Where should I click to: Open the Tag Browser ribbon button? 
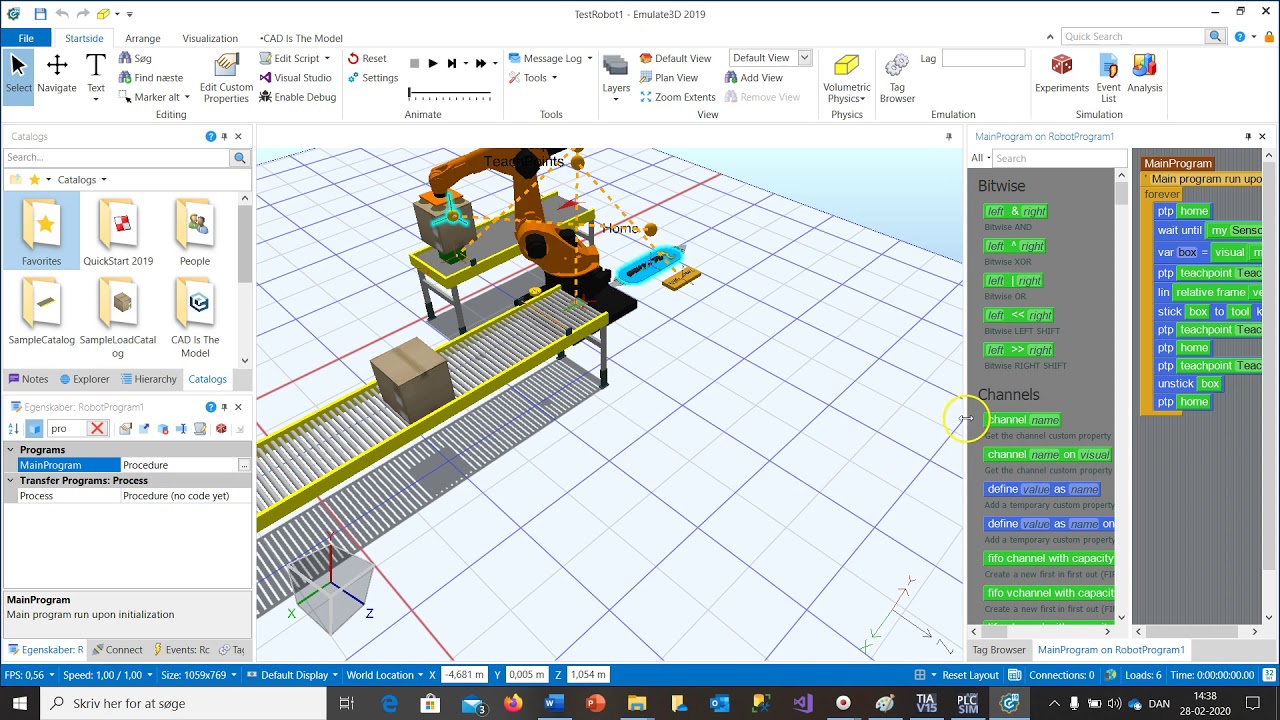897,78
